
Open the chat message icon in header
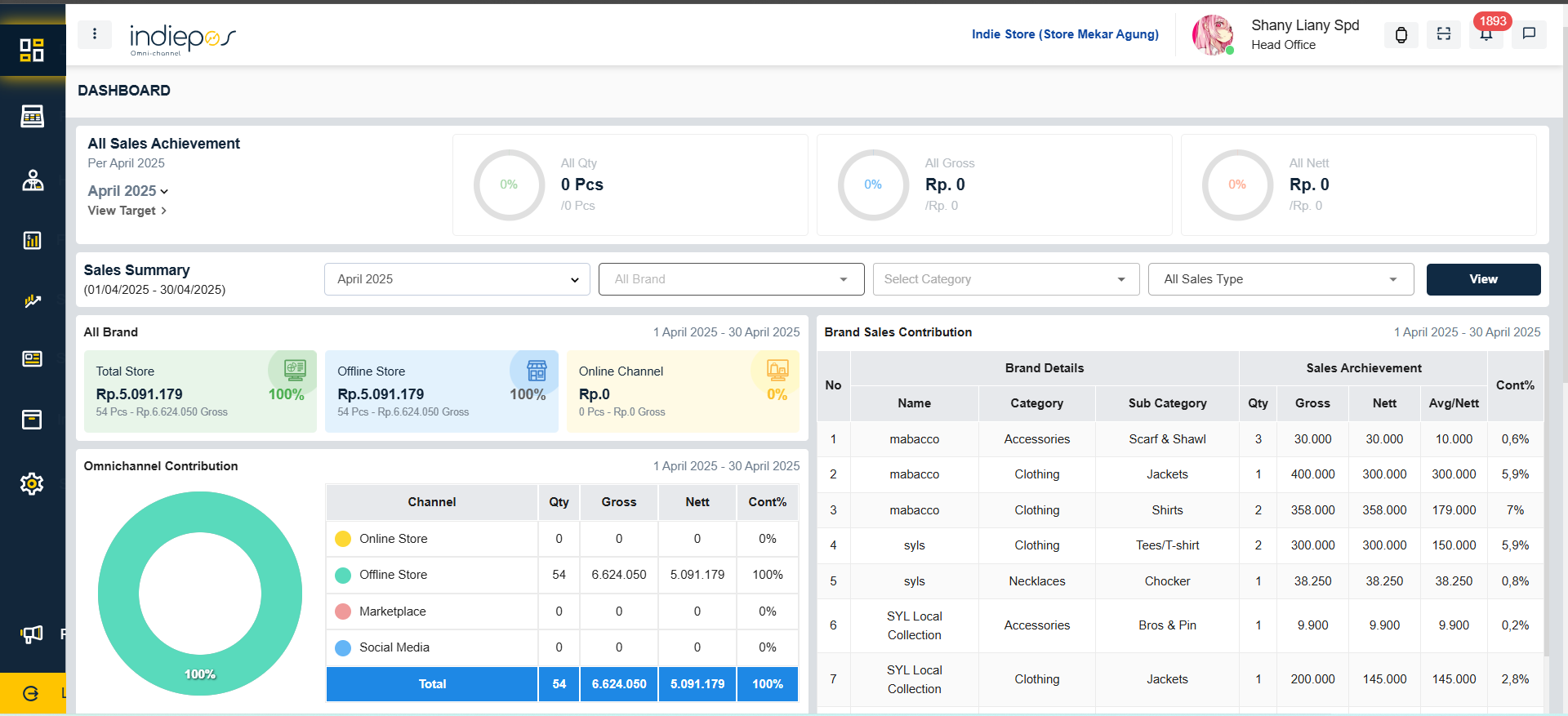(x=1529, y=34)
